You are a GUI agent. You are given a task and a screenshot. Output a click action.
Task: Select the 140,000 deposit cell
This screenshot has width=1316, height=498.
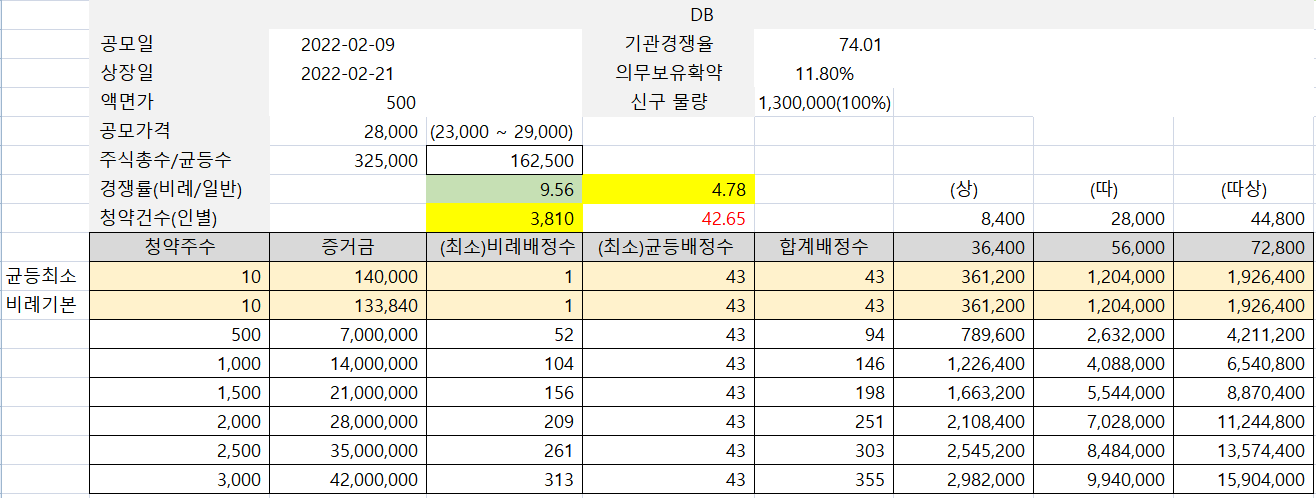coord(347,277)
